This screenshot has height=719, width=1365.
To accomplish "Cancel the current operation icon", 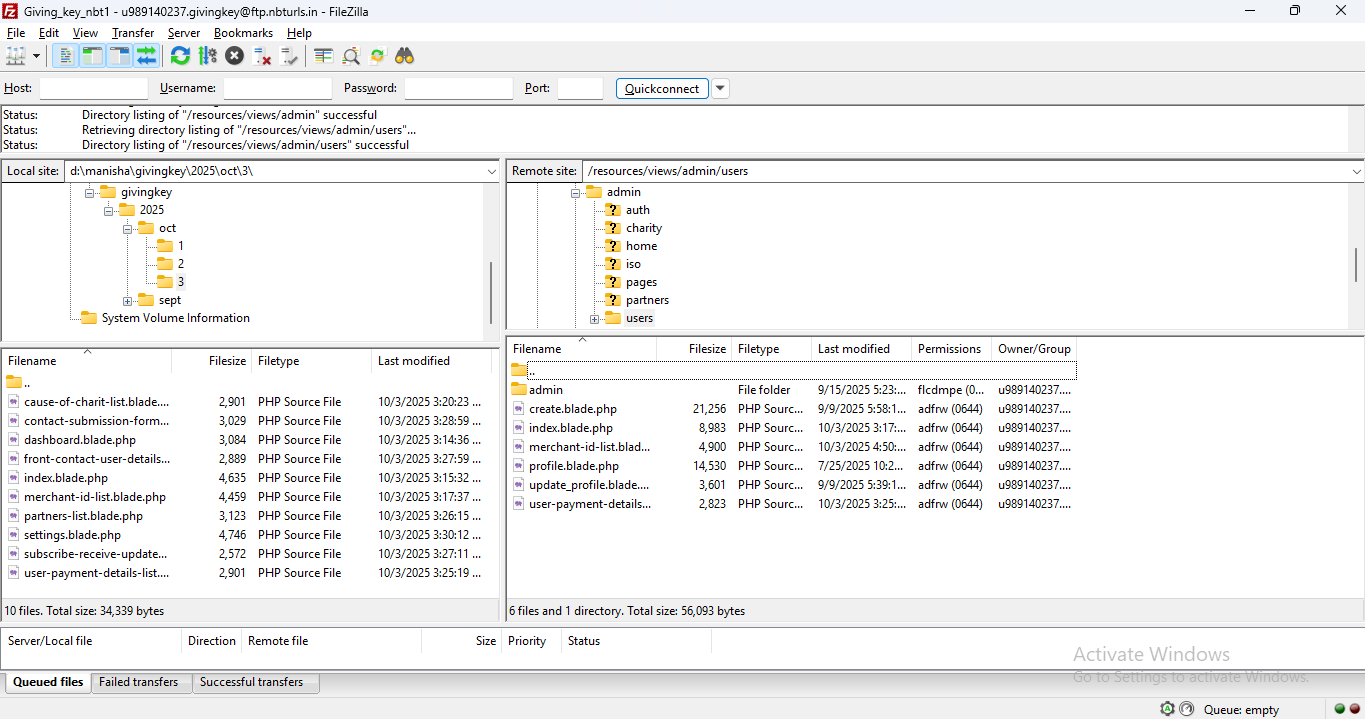I will [234, 56].
